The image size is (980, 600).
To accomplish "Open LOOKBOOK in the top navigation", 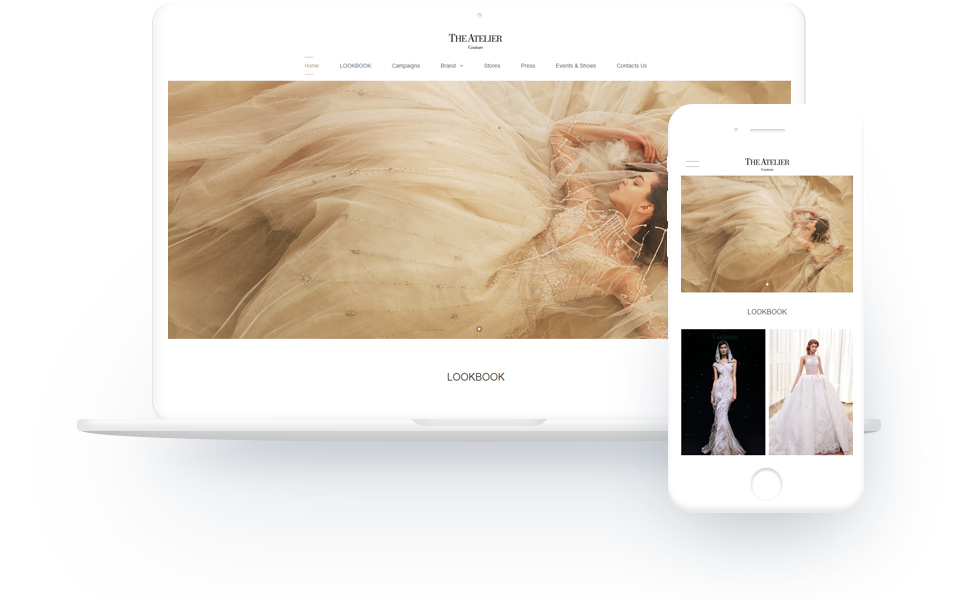I will 355,66.
